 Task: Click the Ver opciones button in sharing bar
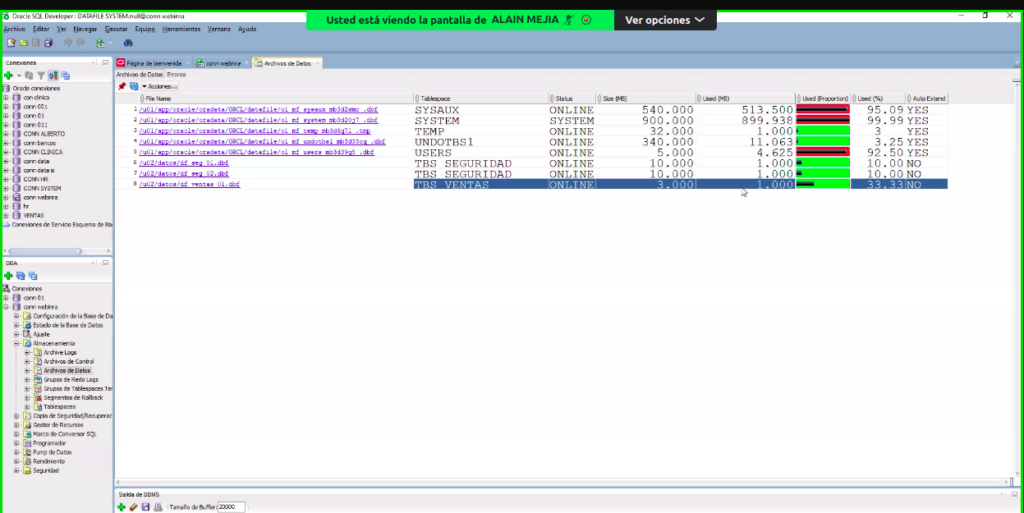[x=664, y=20]
